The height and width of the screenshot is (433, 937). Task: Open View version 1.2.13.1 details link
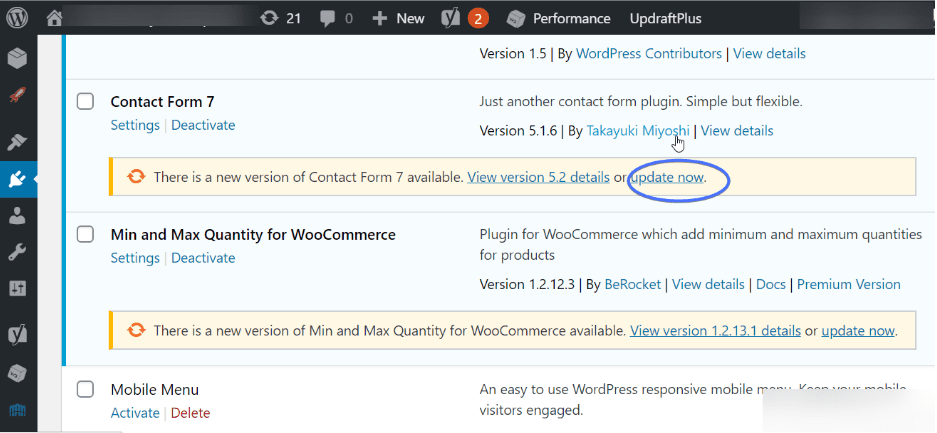tap(715, 331)
